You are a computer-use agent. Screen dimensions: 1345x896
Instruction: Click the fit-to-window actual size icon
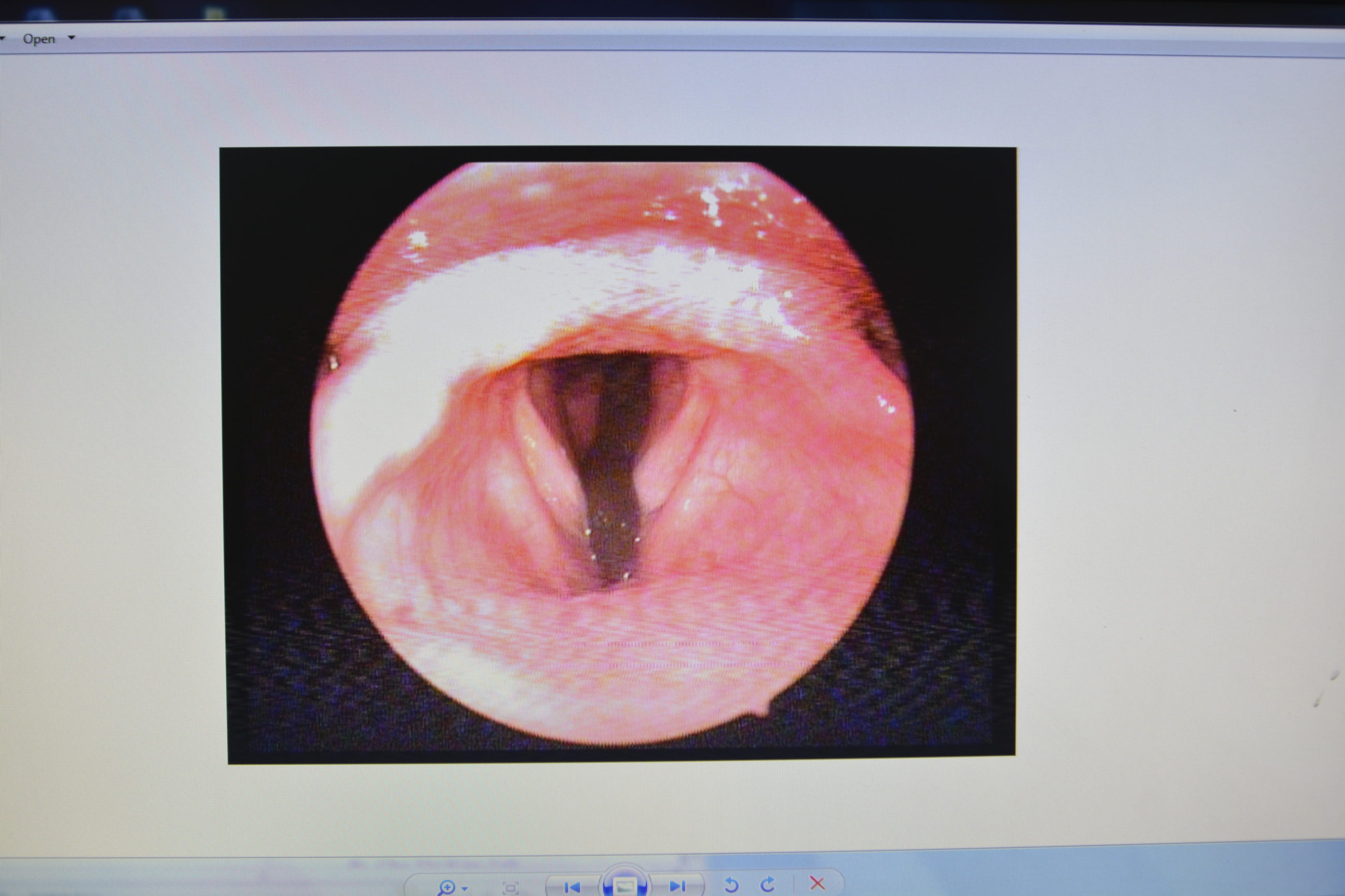tap(510, 888)
